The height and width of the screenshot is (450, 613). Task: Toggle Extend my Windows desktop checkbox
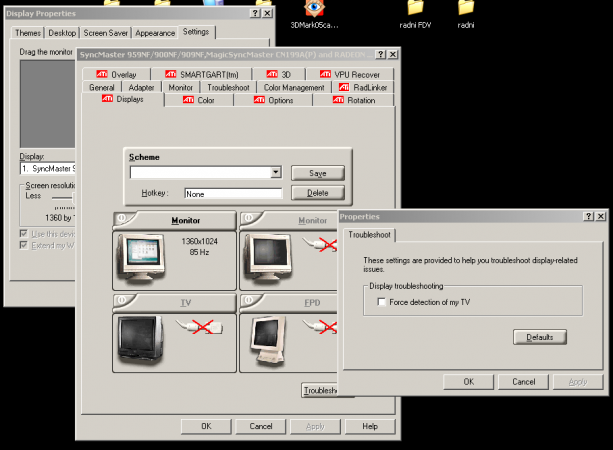click(x=24, y=245)
